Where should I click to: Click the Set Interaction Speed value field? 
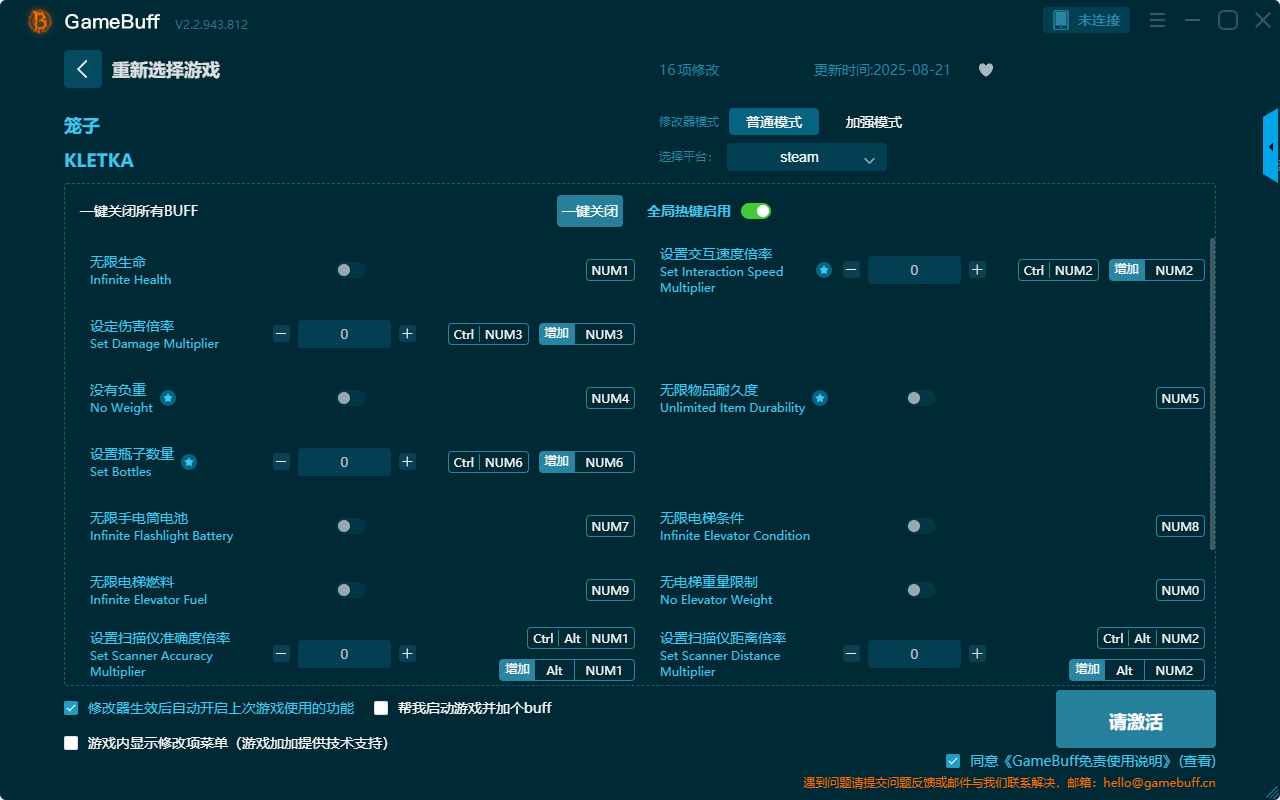(x=914, y=270)
